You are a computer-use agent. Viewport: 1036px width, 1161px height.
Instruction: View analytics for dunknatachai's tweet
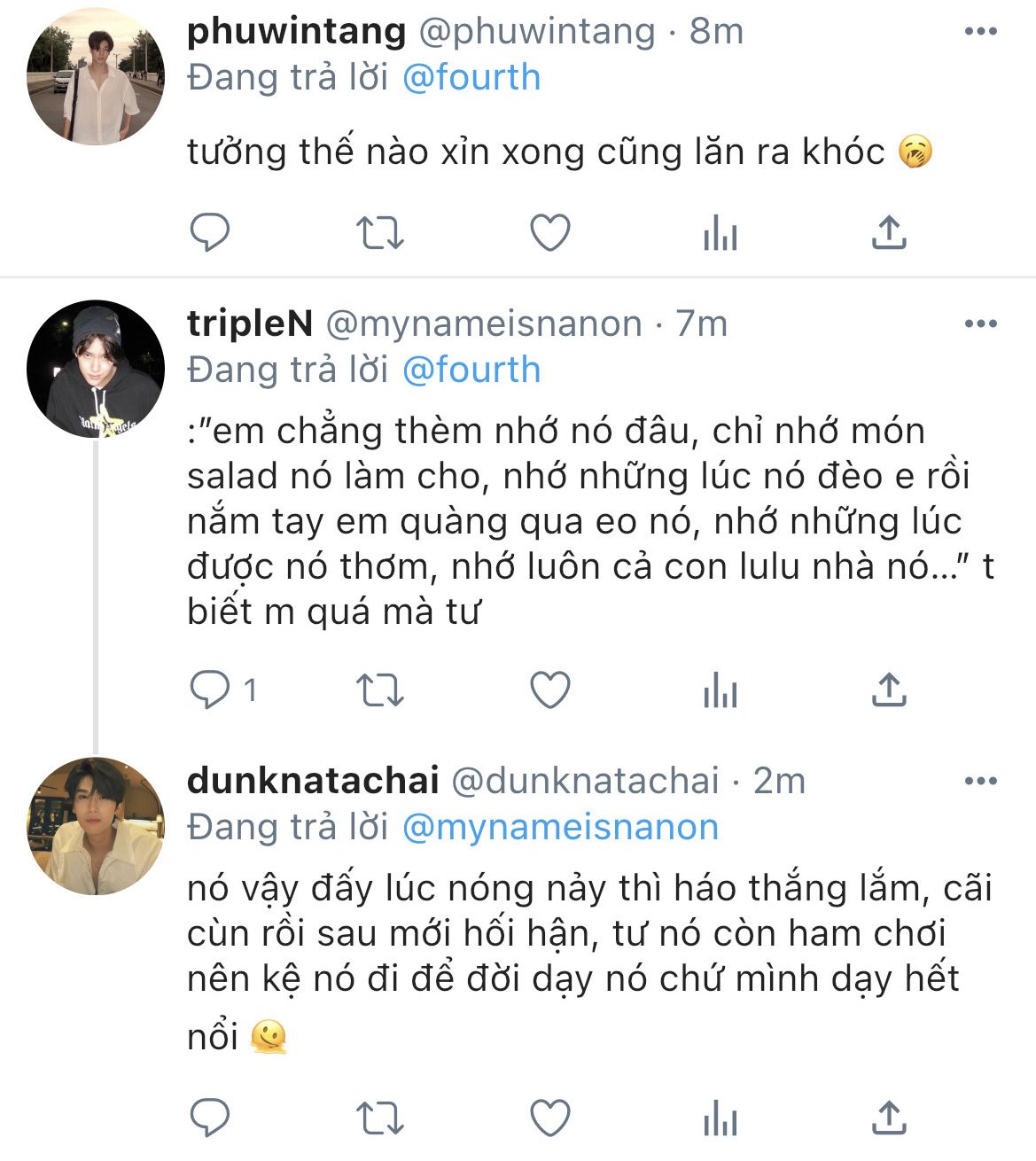pyautogui.click(x=720, y=1118)
